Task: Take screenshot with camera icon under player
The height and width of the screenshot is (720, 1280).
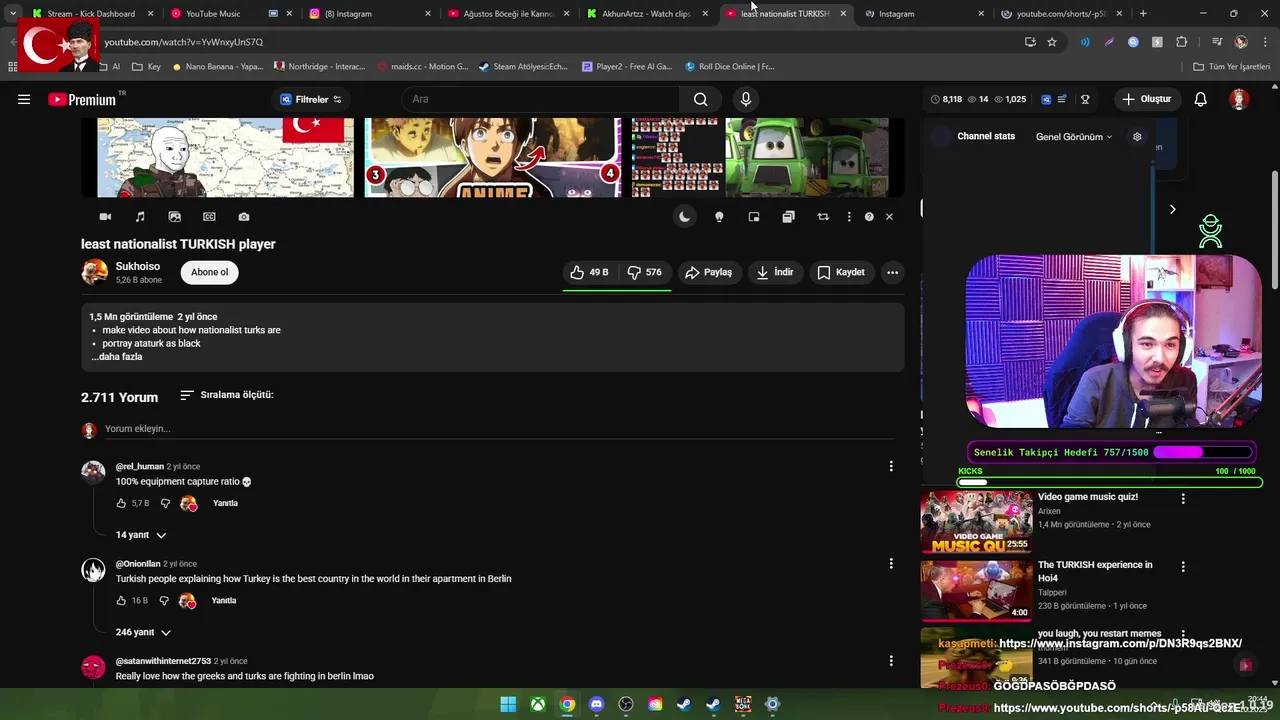Action: (x=244, y=217)
